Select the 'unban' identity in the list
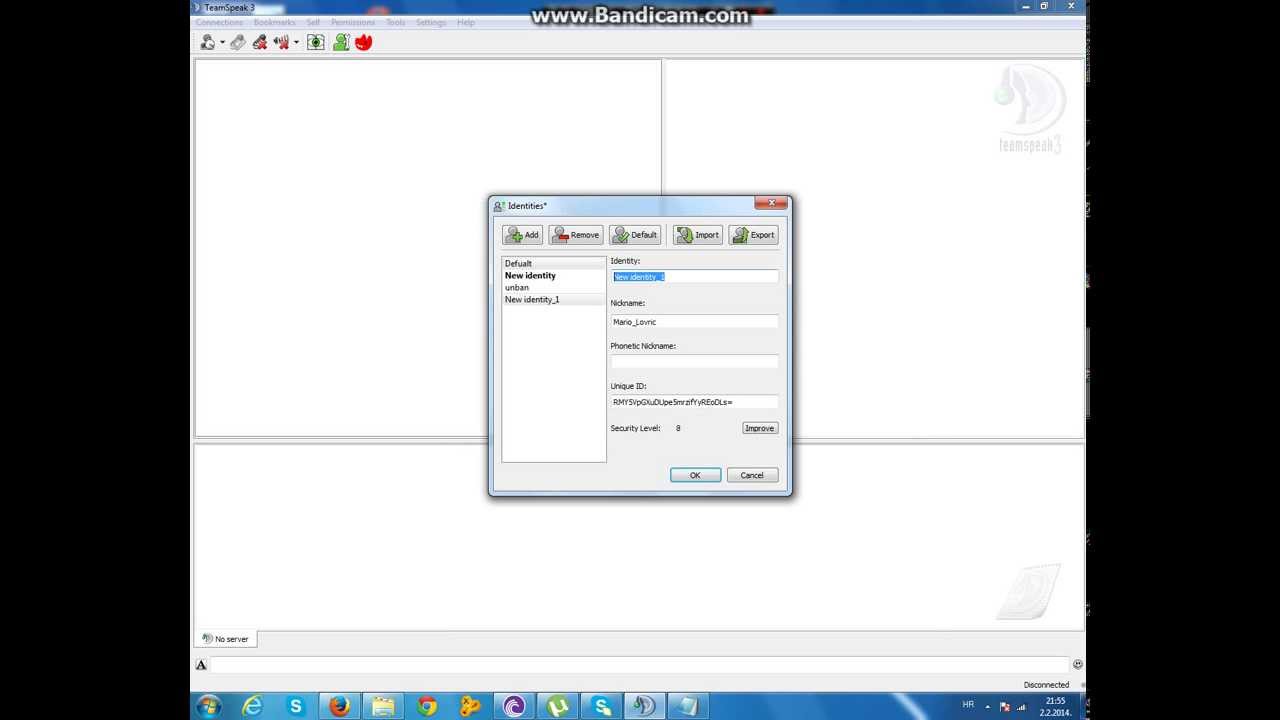Image resolution: width=1280 pixels, height=720 pixels. (x=554, y=287)
